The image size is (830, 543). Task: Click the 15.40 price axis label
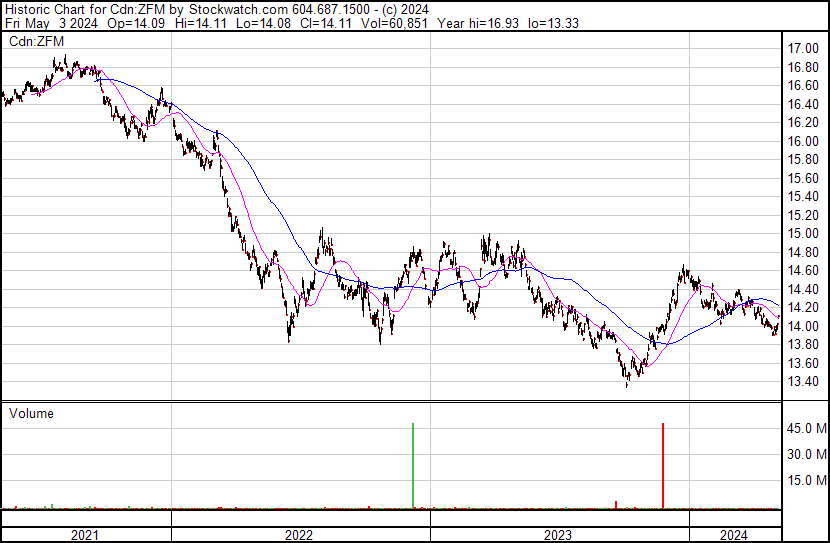click(803, 197)
